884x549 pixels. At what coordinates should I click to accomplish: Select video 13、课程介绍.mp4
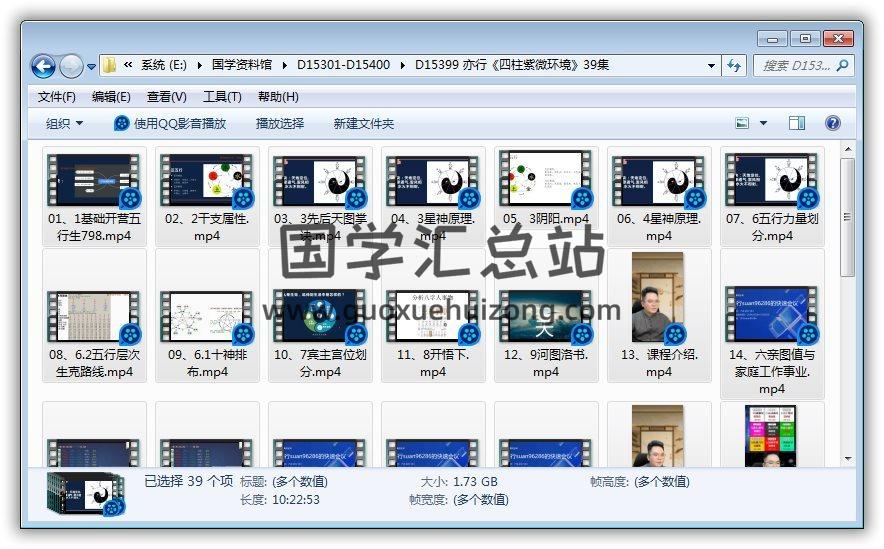pyautogui.click(x=659, y=316)
